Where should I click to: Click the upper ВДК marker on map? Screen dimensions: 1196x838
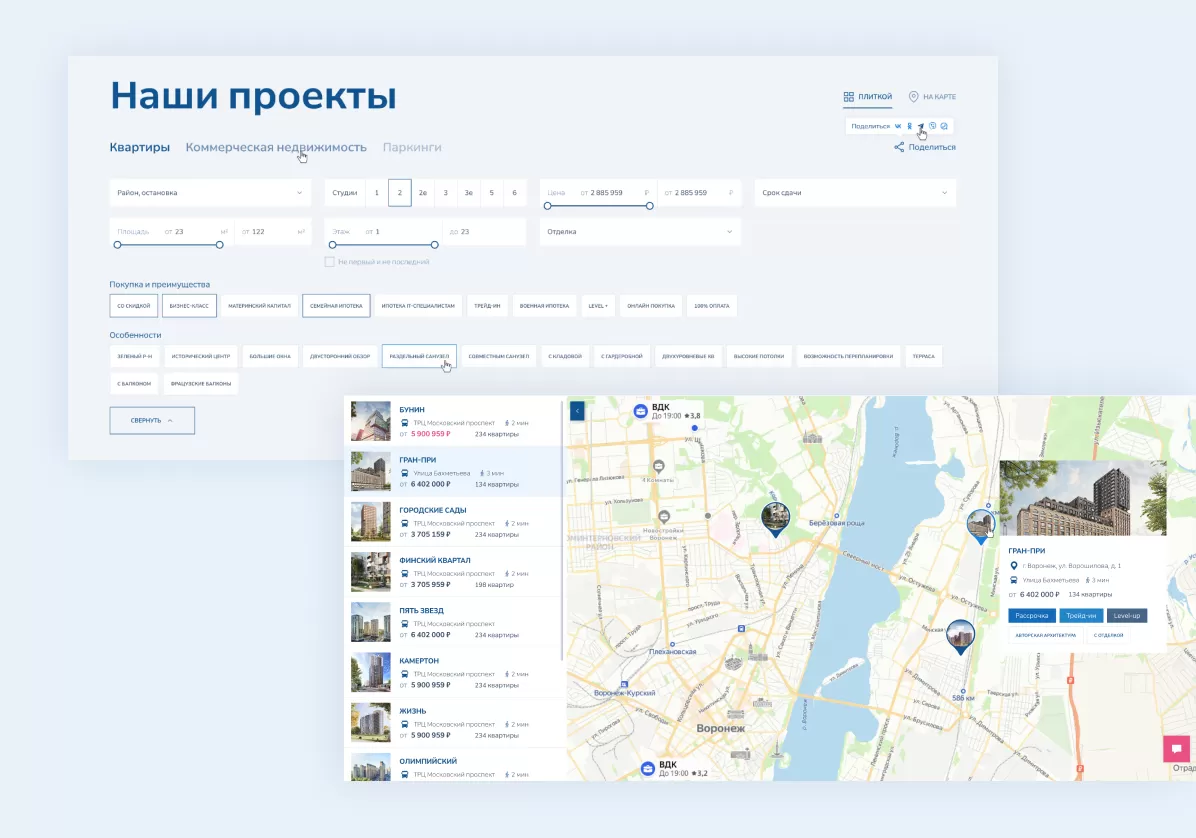coord(641,412)
